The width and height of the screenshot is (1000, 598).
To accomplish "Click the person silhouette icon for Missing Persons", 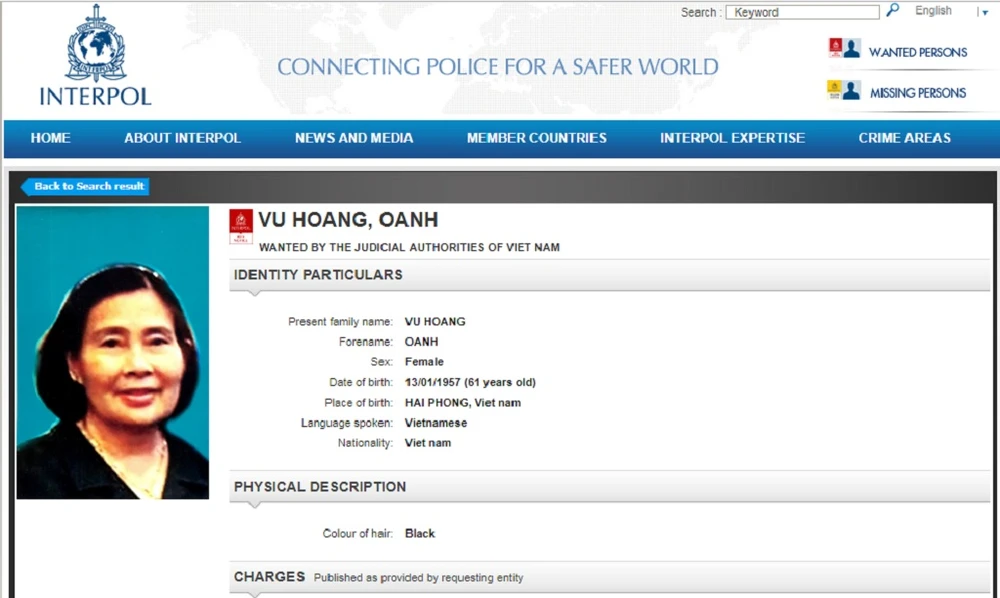I will coord(852,90).
